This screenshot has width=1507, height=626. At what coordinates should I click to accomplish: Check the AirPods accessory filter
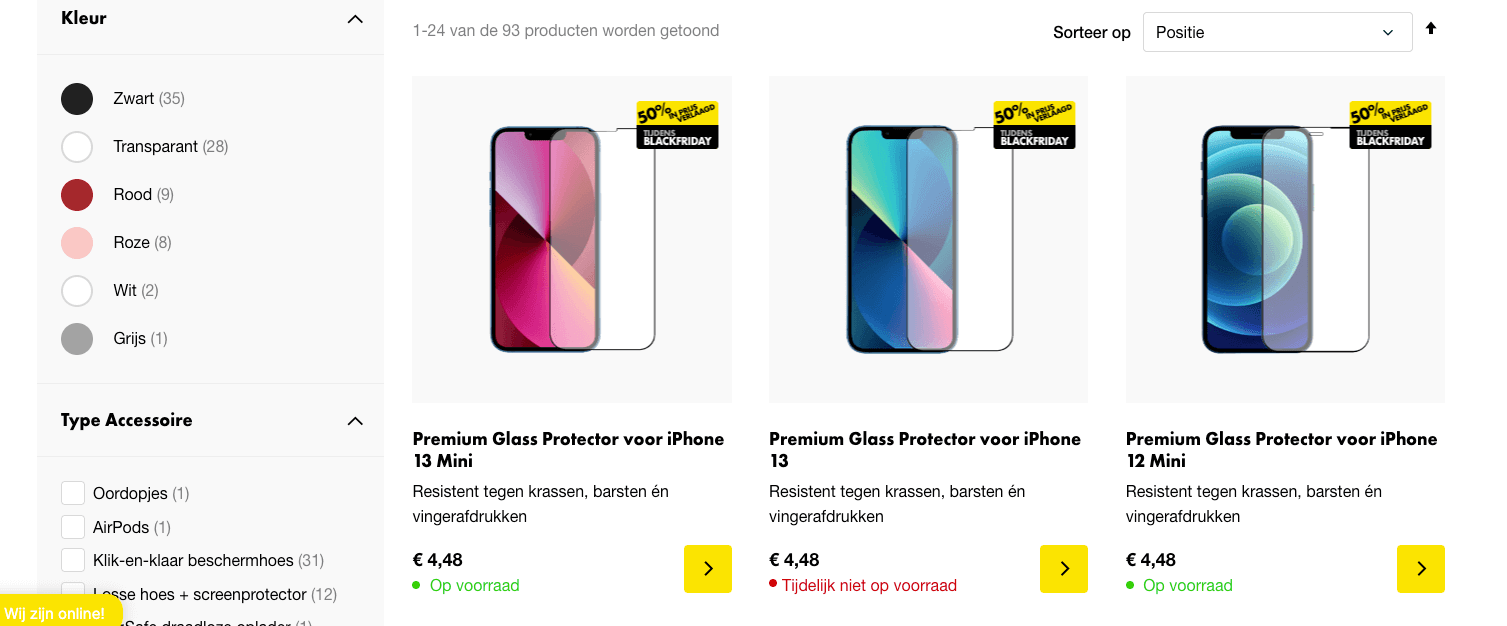coord(72,526)
